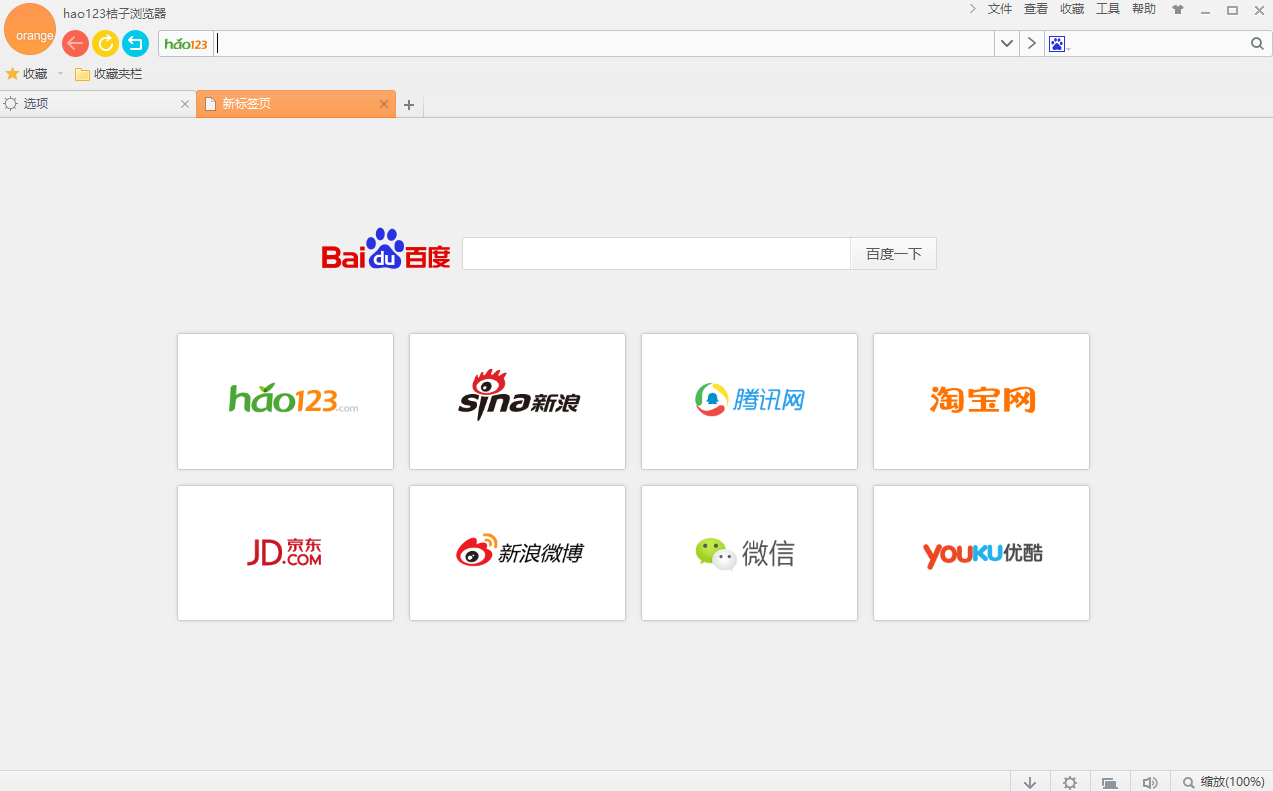Click the download arrow in status bar

tap(1030, 782)
